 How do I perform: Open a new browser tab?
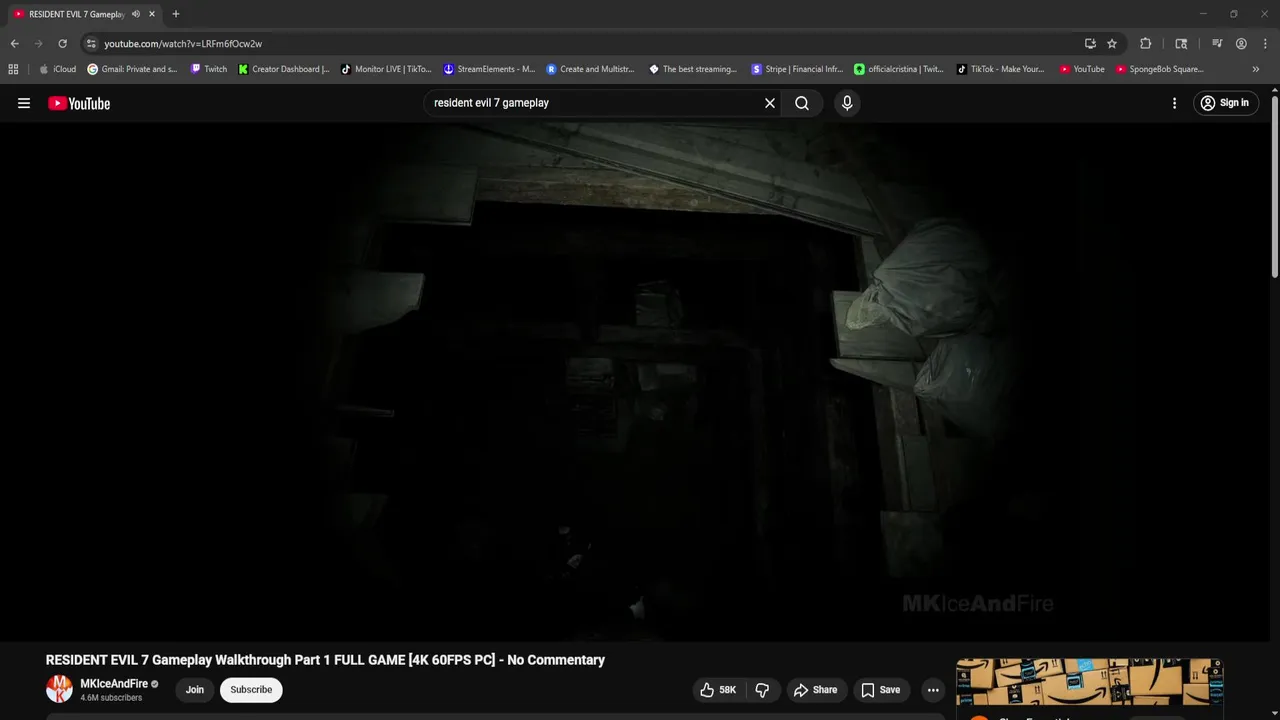click(x=176, y=14)
